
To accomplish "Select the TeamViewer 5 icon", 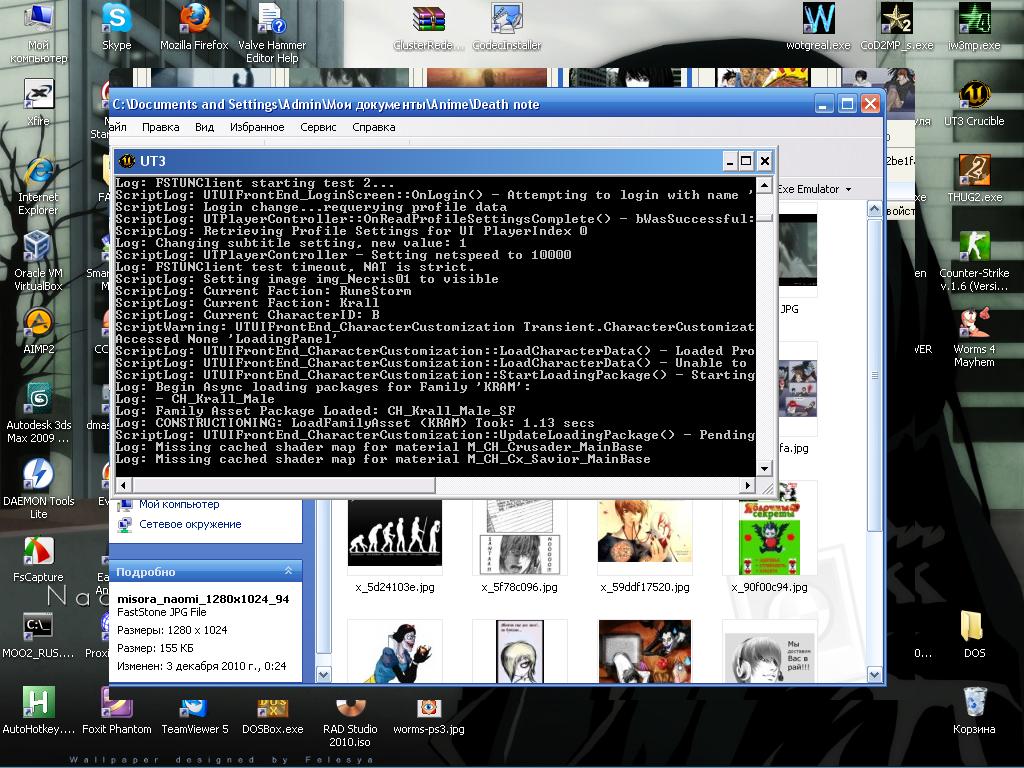I will click(x=194, y=705).
